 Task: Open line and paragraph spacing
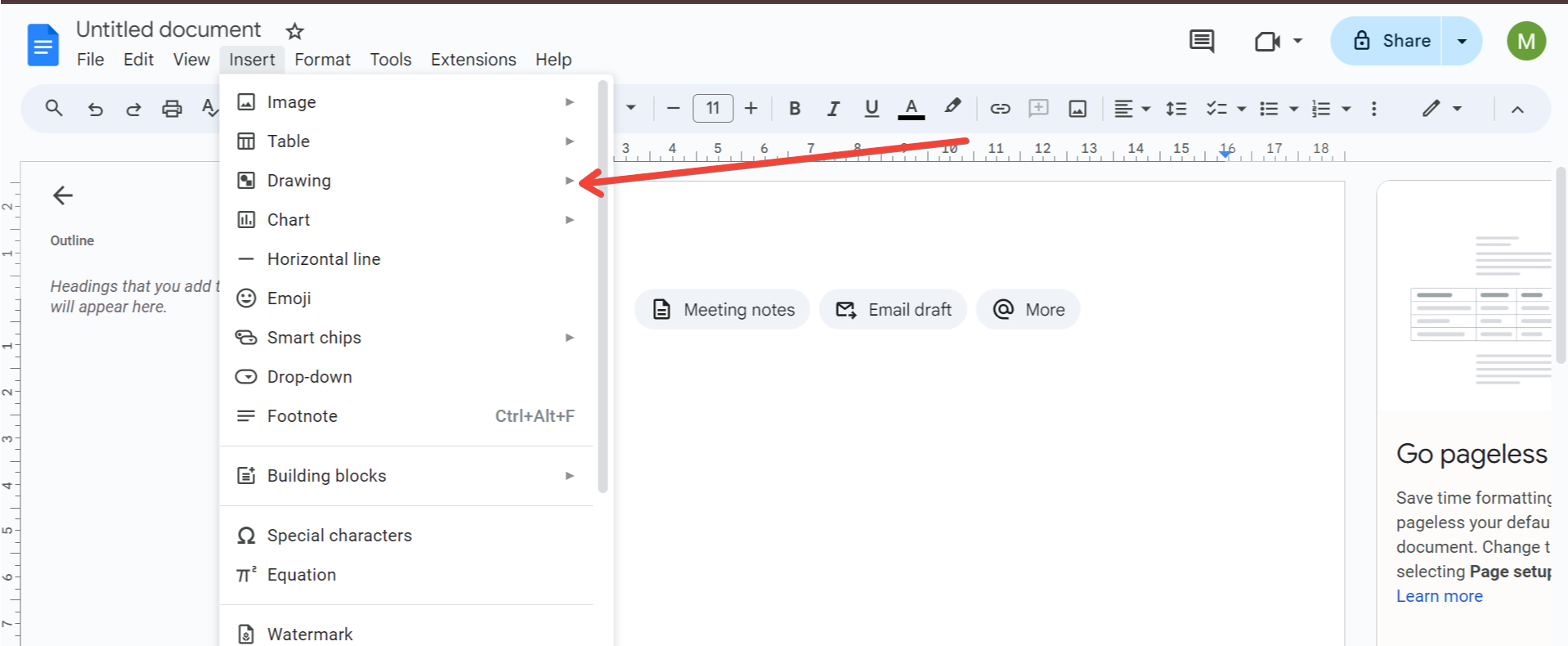(x=1176, y=109)
